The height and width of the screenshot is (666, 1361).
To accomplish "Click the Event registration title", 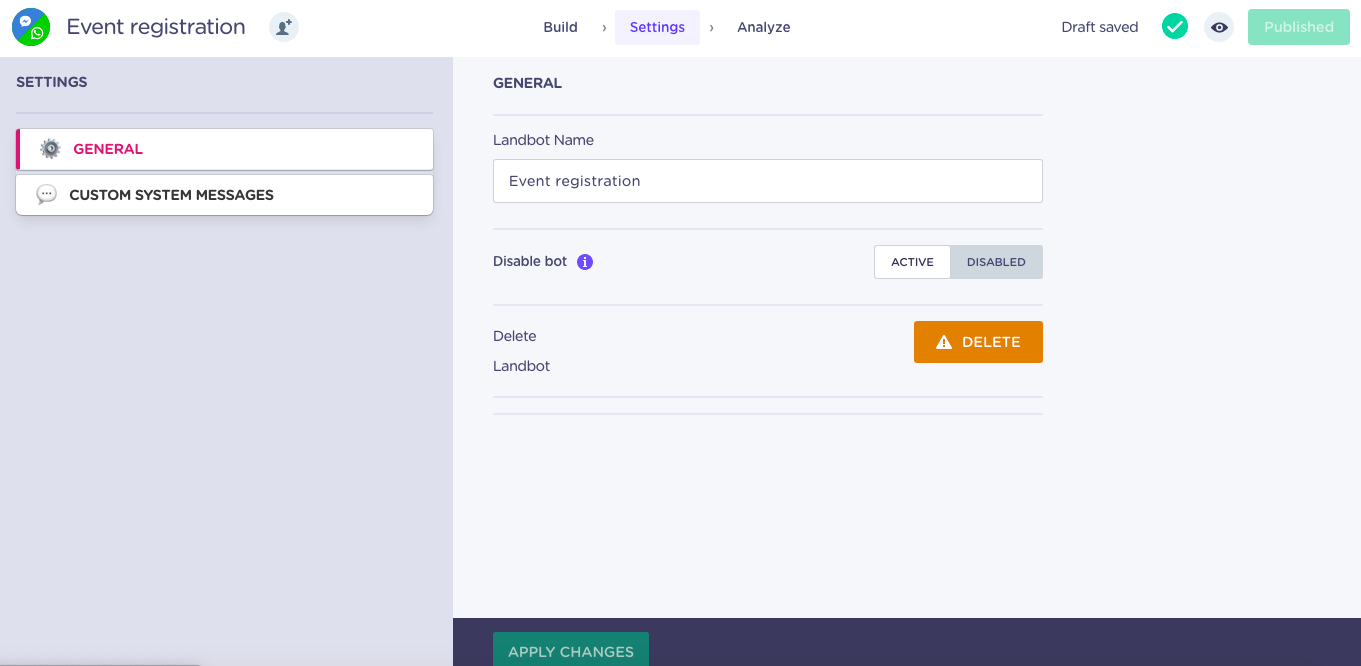I will click(156, 27).
